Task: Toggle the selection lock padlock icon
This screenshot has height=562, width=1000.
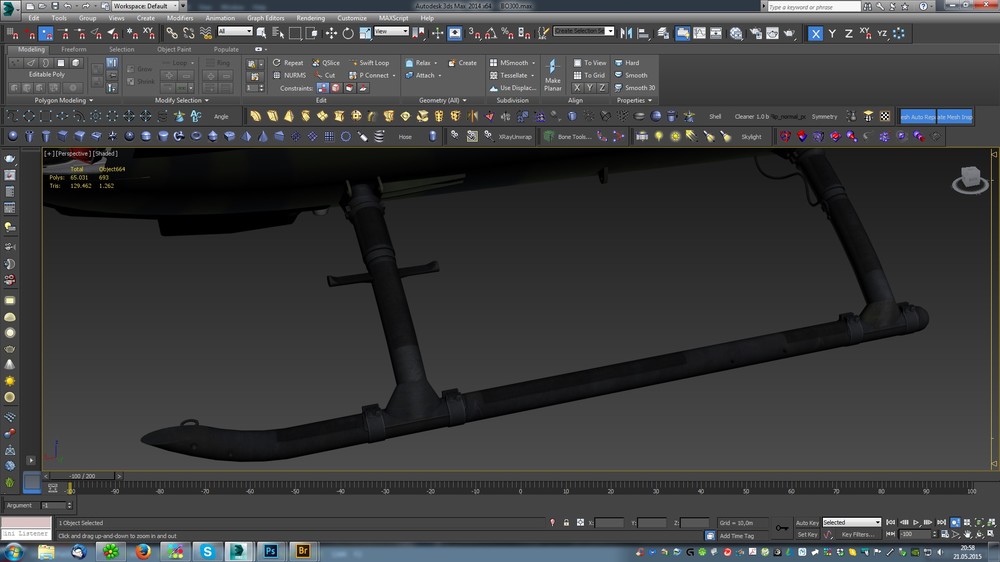Action: (x=566, y=522)
